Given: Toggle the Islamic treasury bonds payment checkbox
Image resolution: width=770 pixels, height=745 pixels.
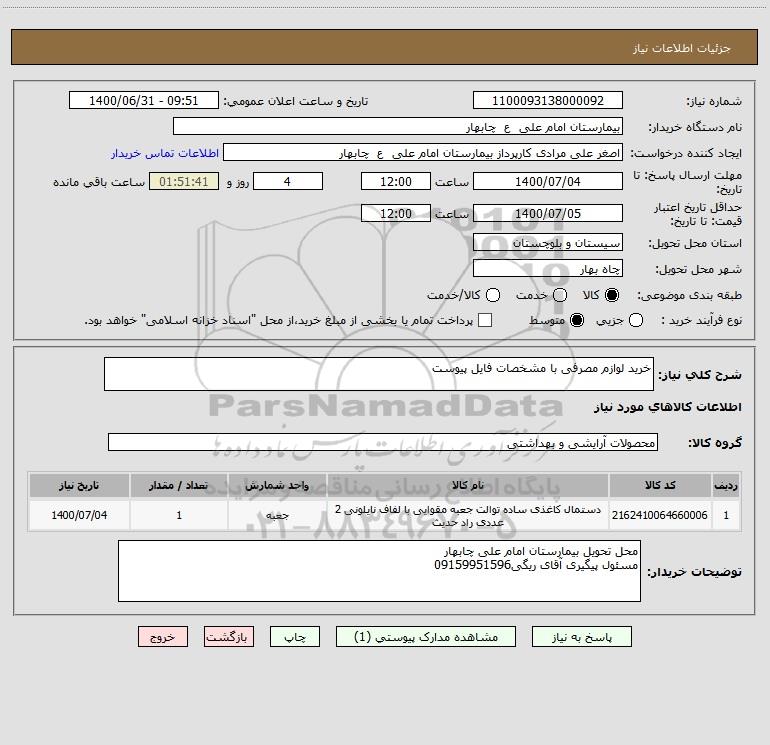Looking at the screenshot, I should coord(485,320).
